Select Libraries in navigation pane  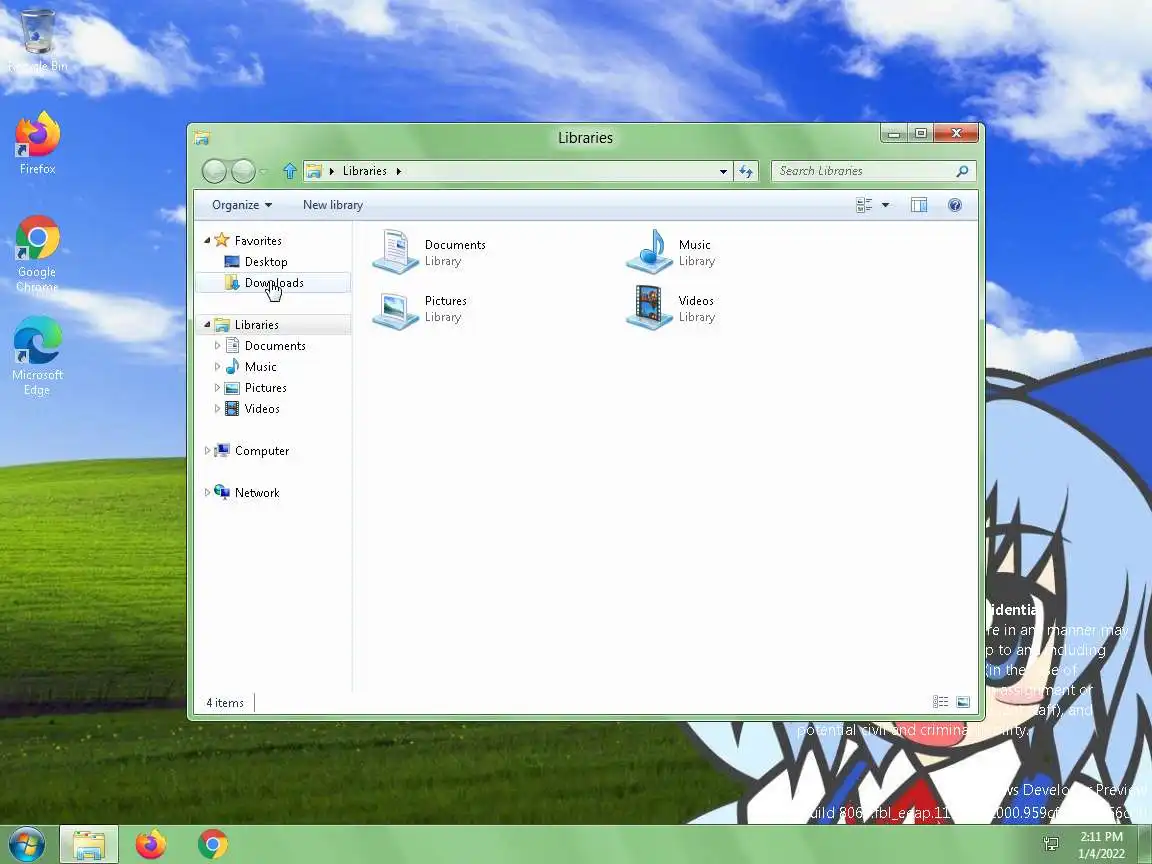[x=256, y=325]
